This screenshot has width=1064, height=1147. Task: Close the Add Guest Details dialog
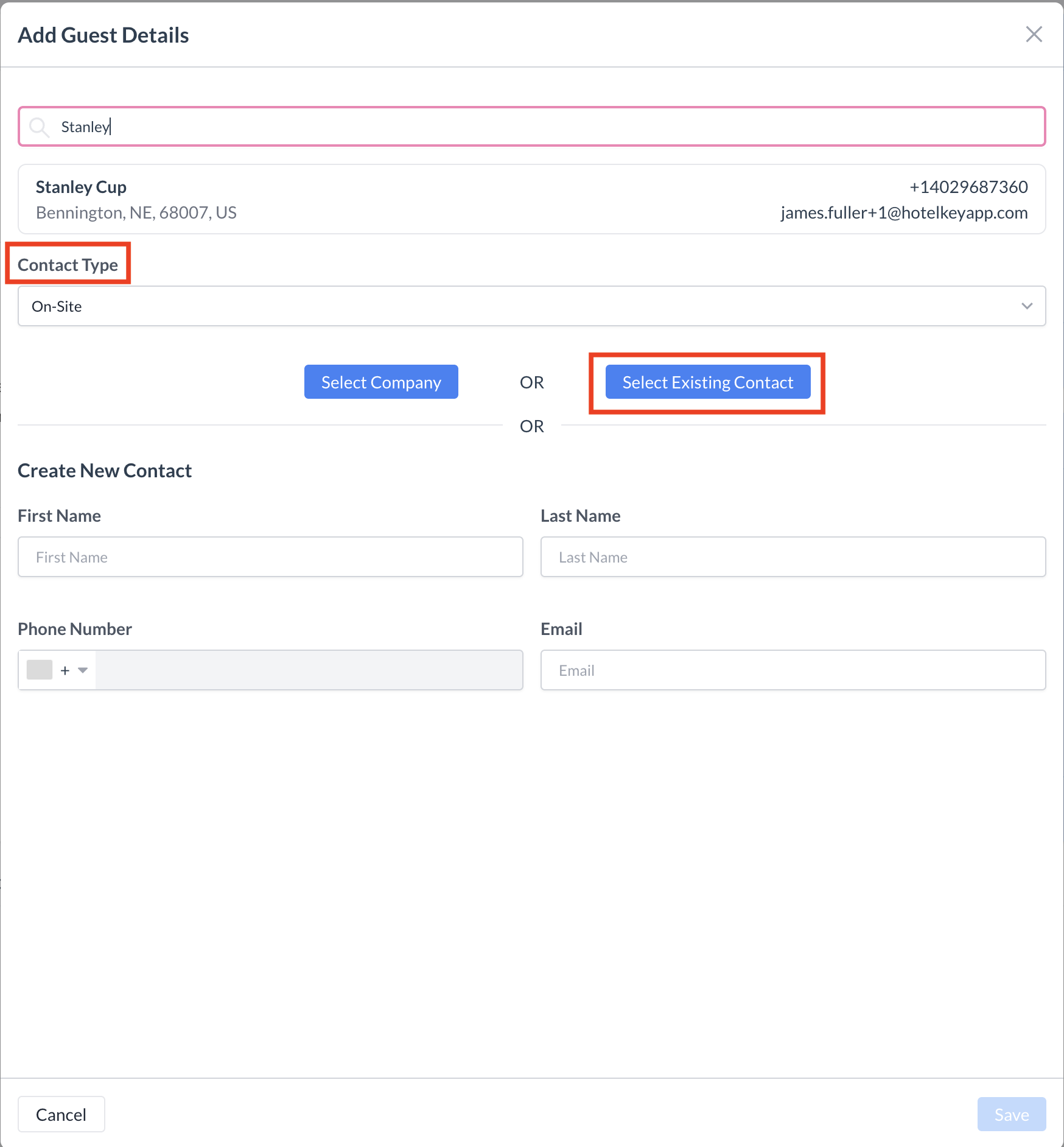pyautogui.click(x=1034, y=35)
